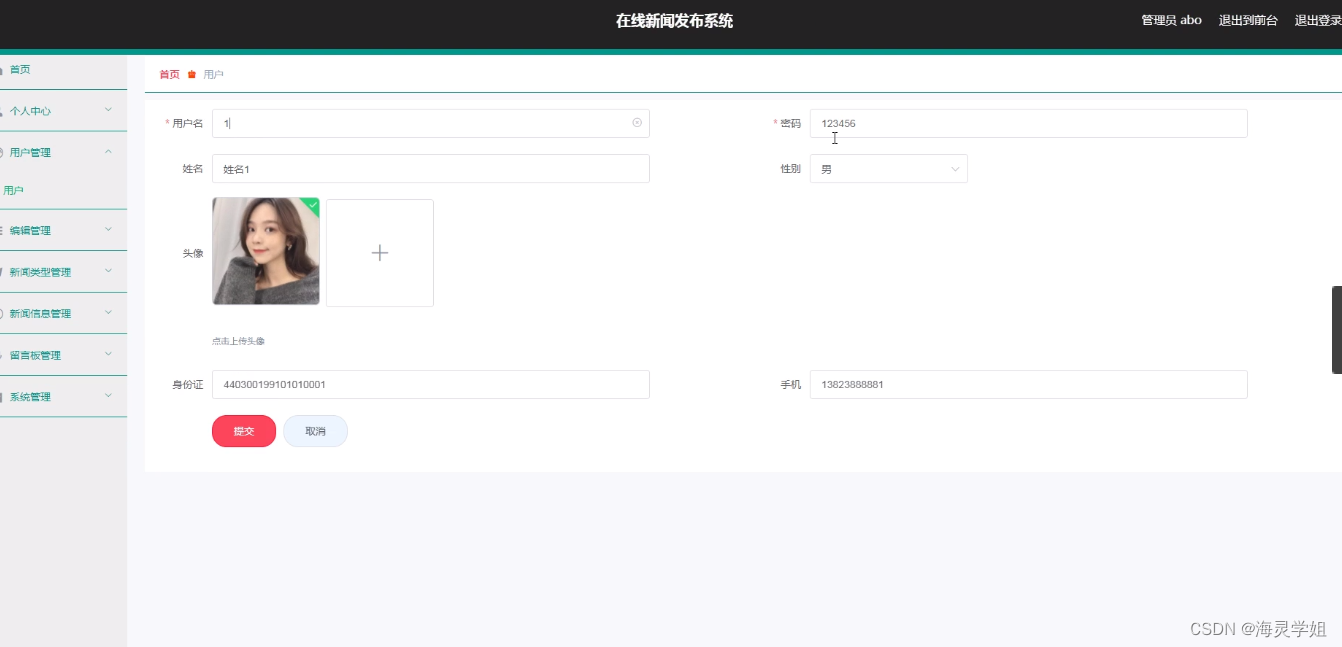Clear the 用户名 field with the x icon
This screenshot has width=1342, height=647.
pos(637,122)
